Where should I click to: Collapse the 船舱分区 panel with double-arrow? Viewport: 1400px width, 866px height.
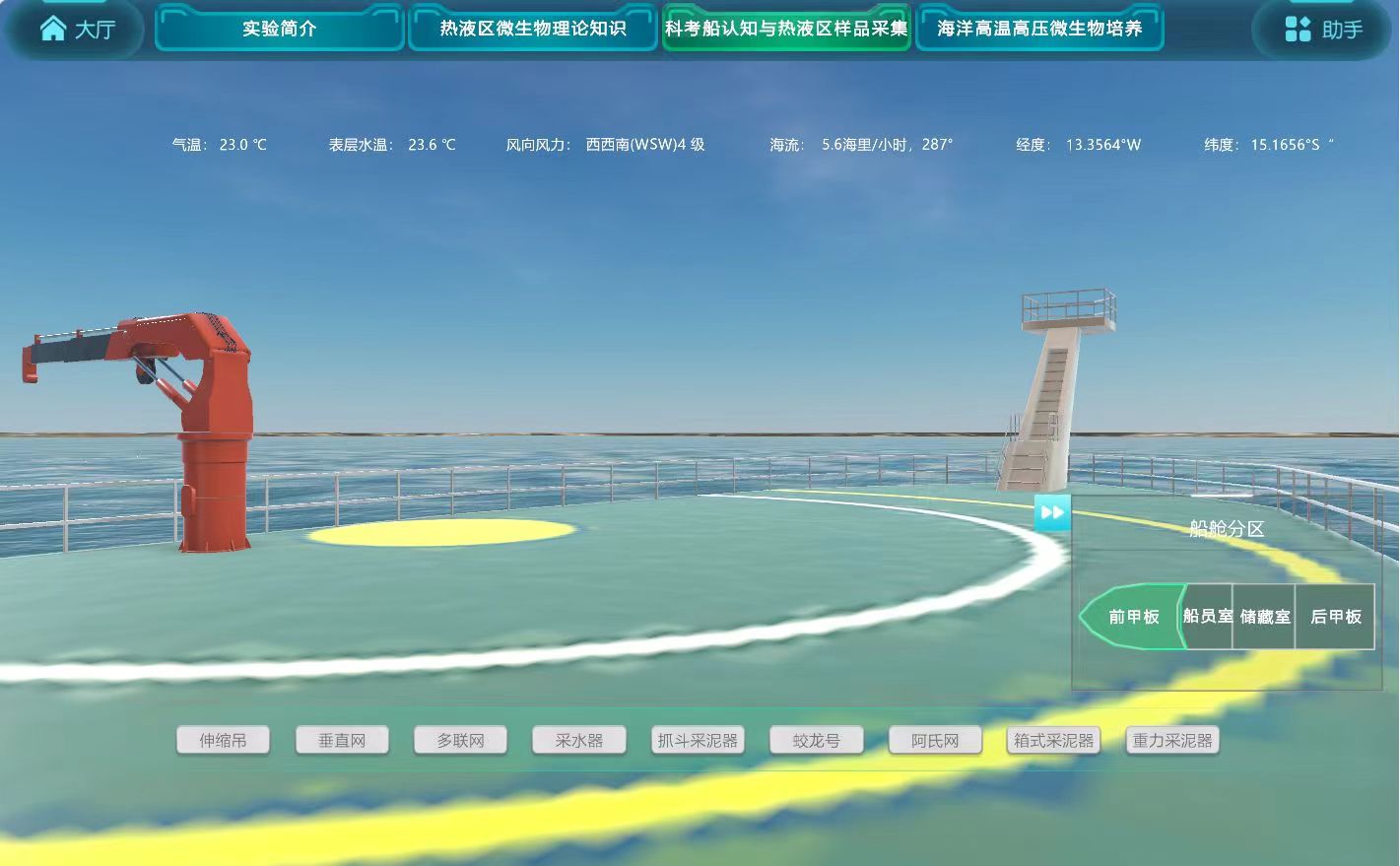pos(1052,512)
